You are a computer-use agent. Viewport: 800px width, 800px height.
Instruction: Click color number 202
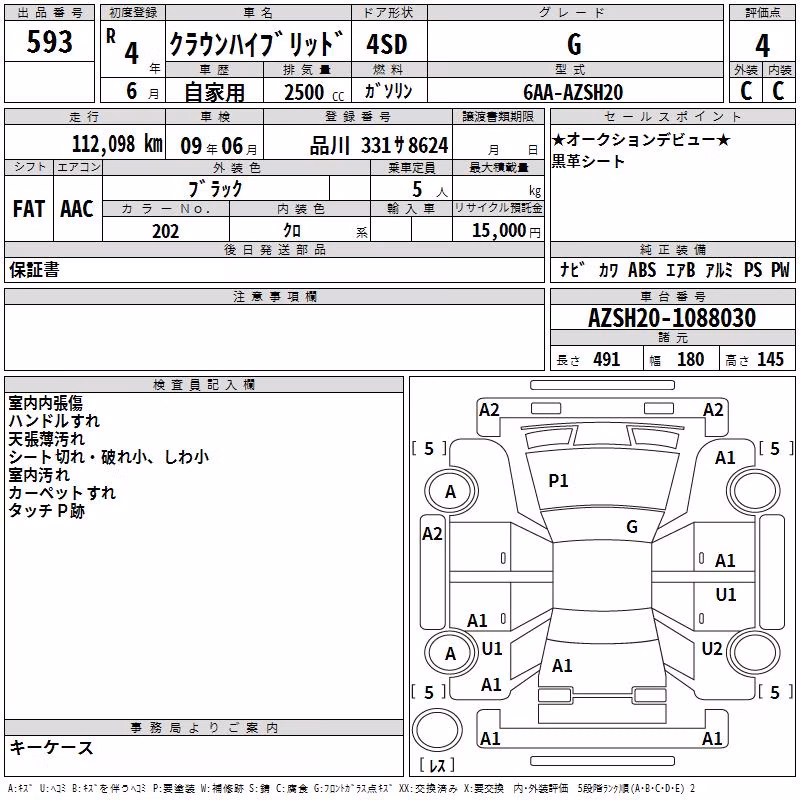coord(166,231)
